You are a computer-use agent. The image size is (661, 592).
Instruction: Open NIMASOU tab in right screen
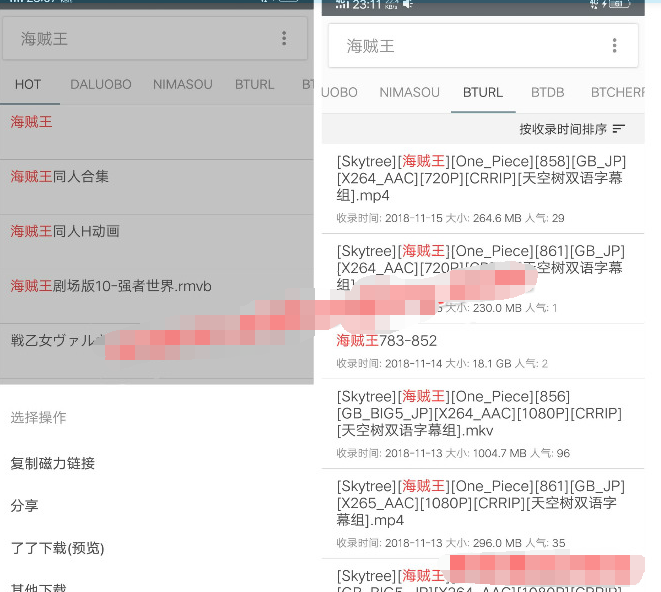[409, 92]
